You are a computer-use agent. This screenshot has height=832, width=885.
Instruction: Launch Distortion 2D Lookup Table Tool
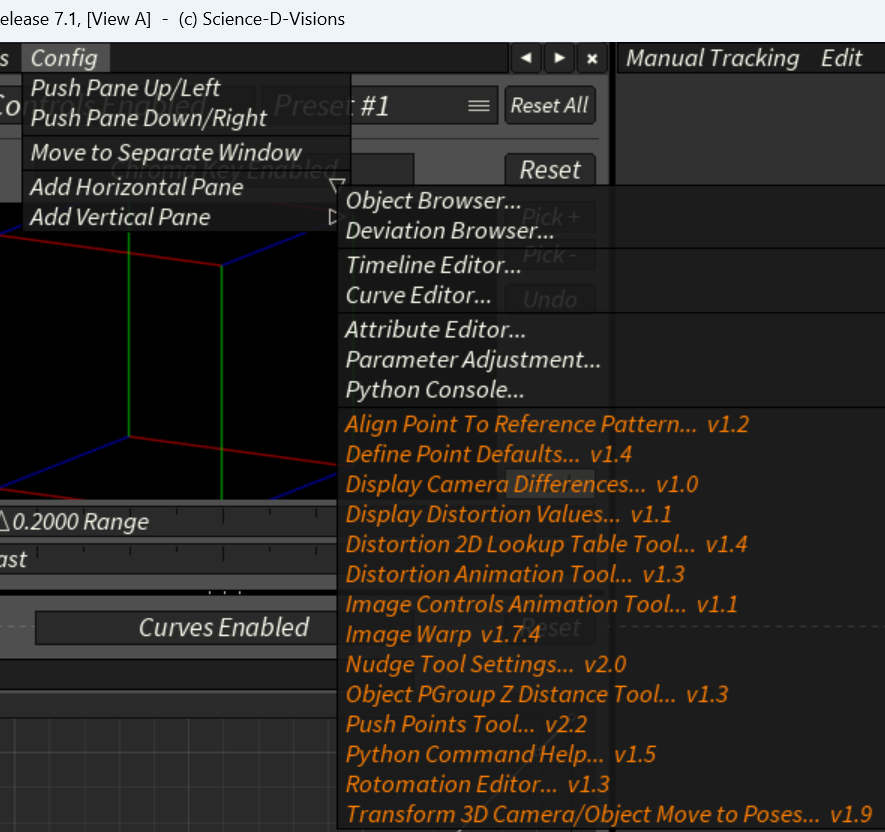pos(612,544)
